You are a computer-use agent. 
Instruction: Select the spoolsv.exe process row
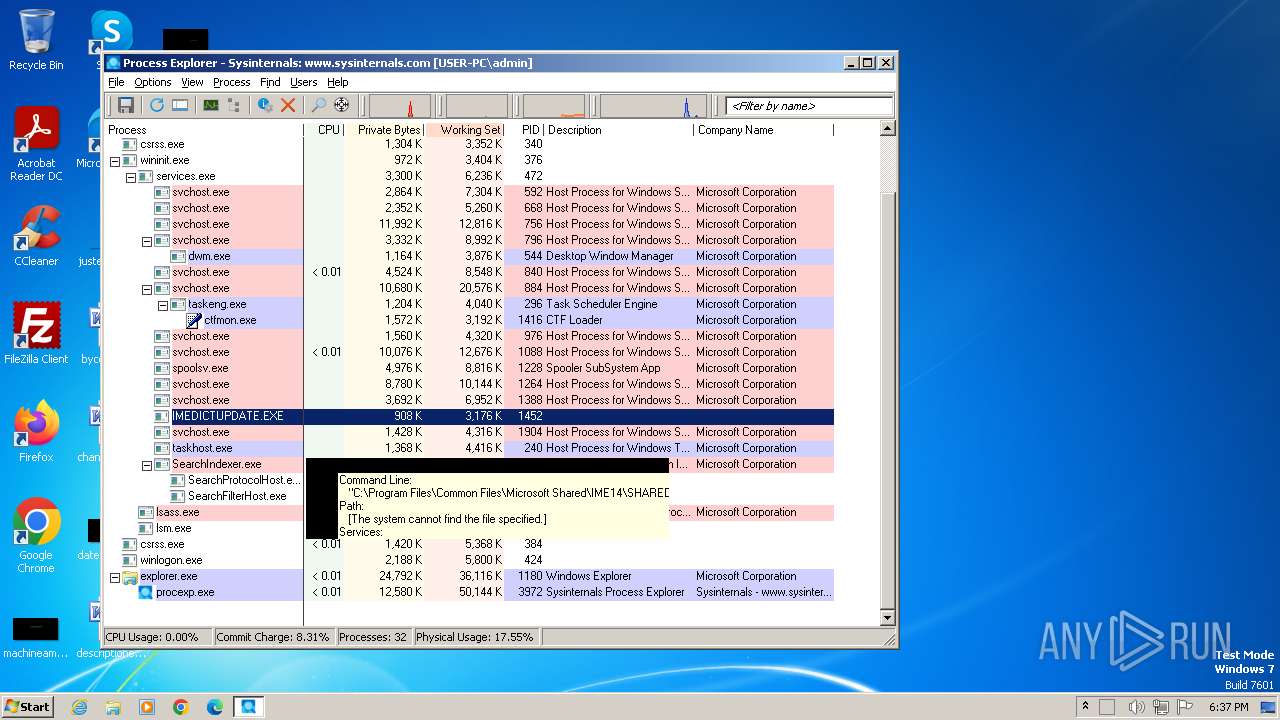click(469, 368)
